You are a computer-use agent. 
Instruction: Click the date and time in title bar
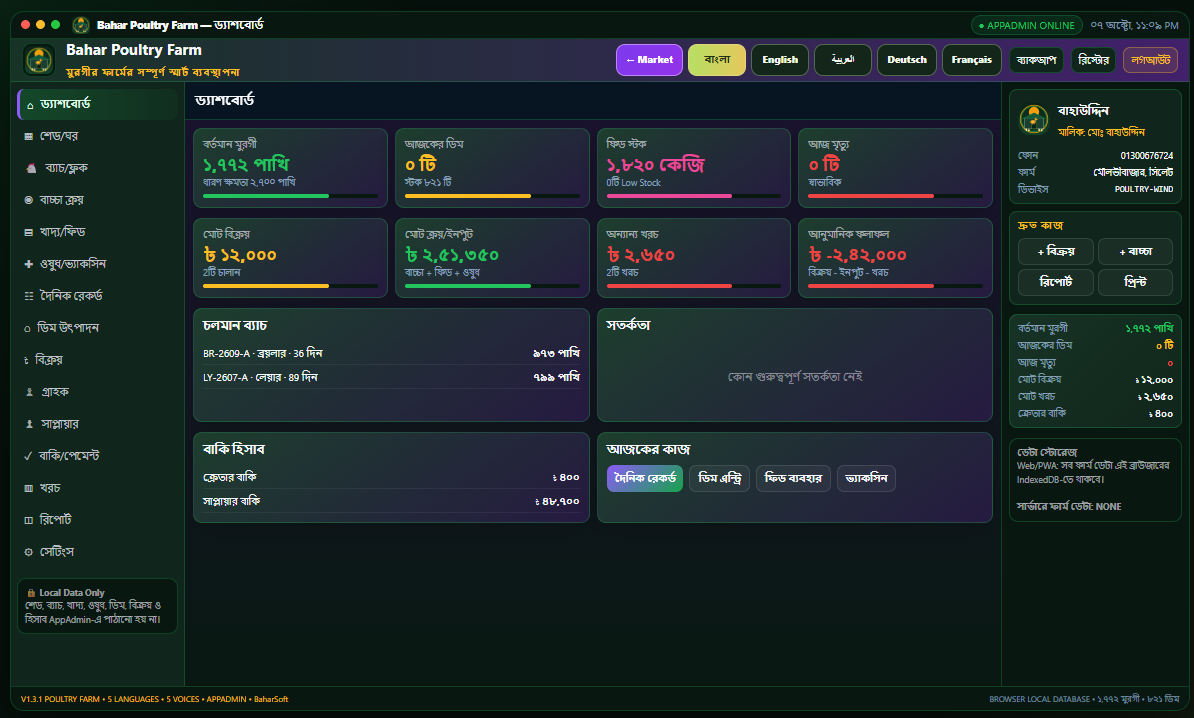pyautogui.click(x=1134, y=25)
